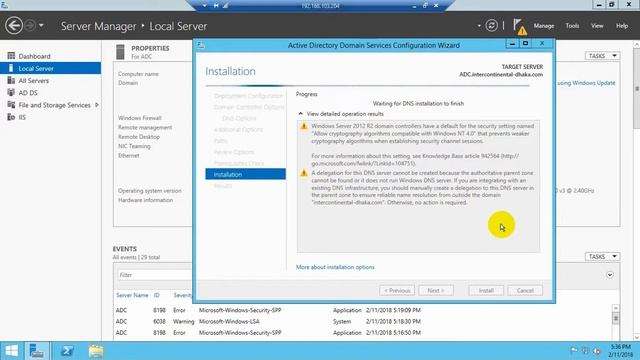Click the wizard title bar icon

201,45
